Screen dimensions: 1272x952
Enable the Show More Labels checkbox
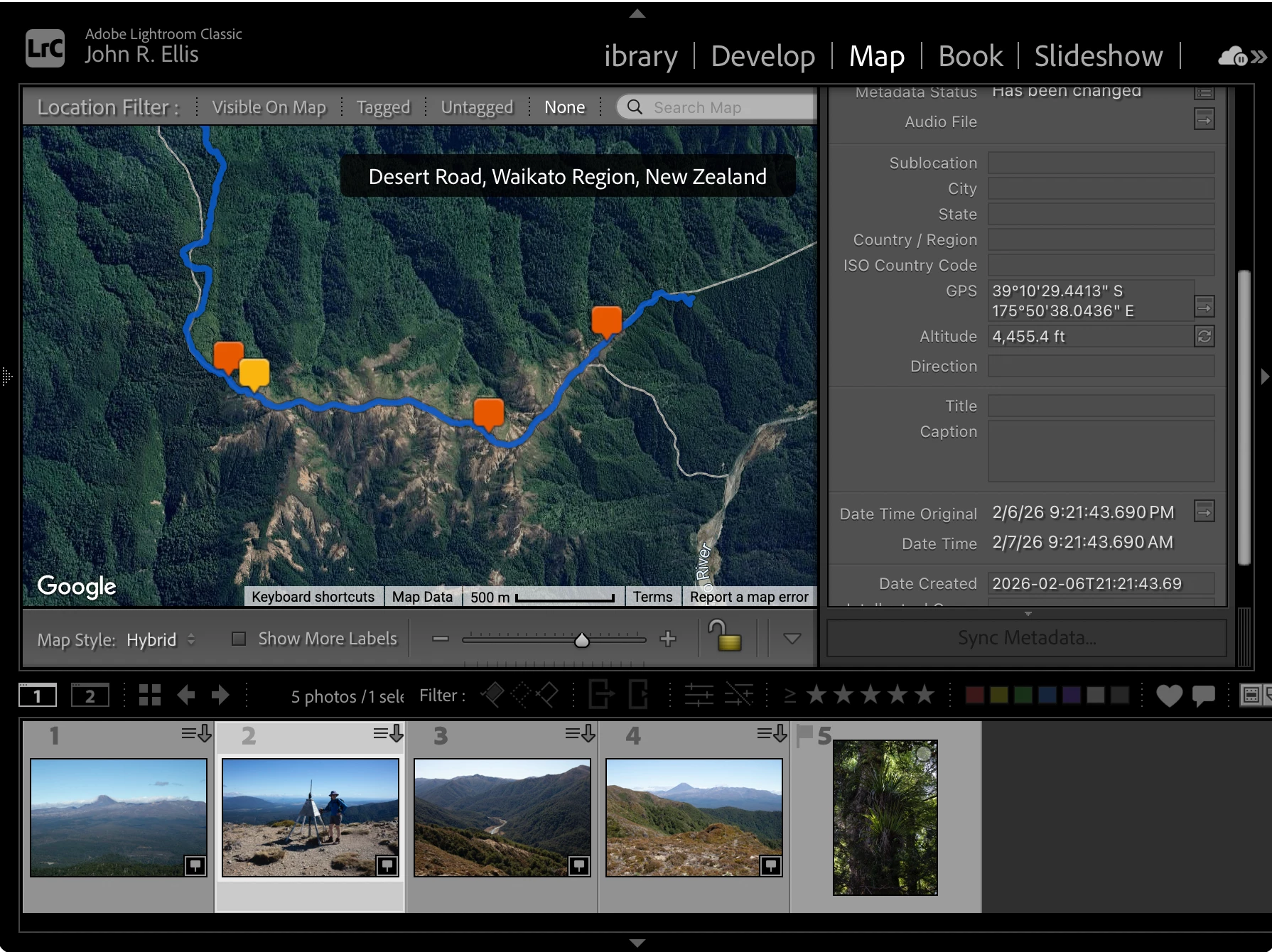coord(239,639)
